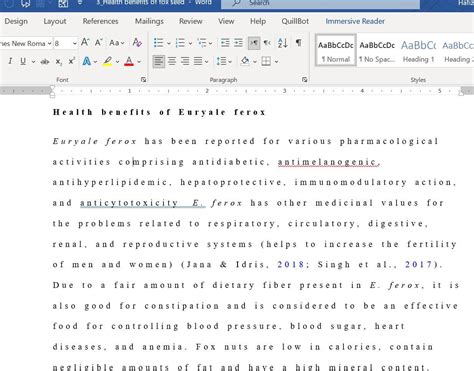Screen dimensions: 474x371
Task: Apply the Heading 1 style
Action: 418,51
